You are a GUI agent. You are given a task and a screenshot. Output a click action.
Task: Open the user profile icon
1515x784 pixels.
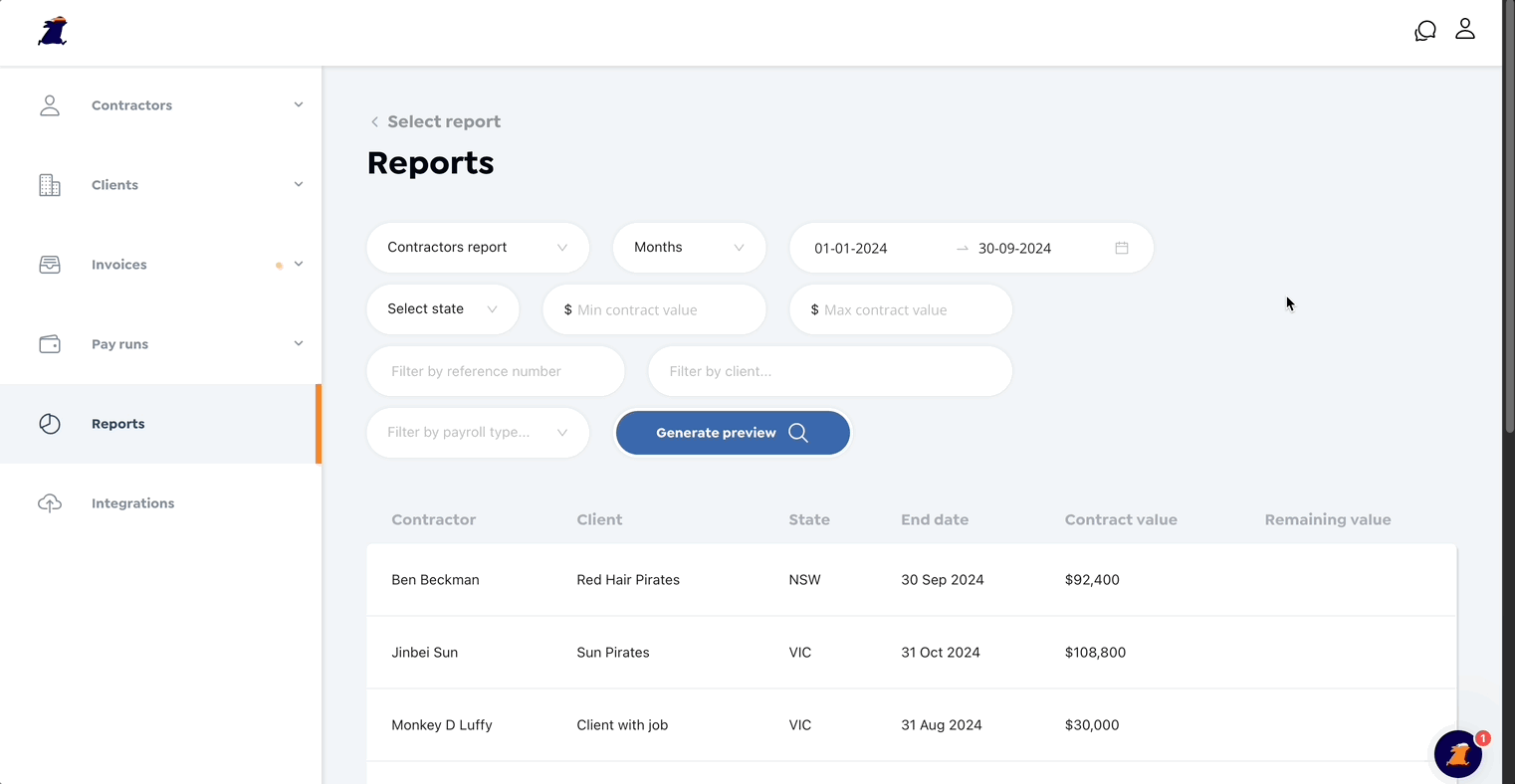tap(1465, 29)
